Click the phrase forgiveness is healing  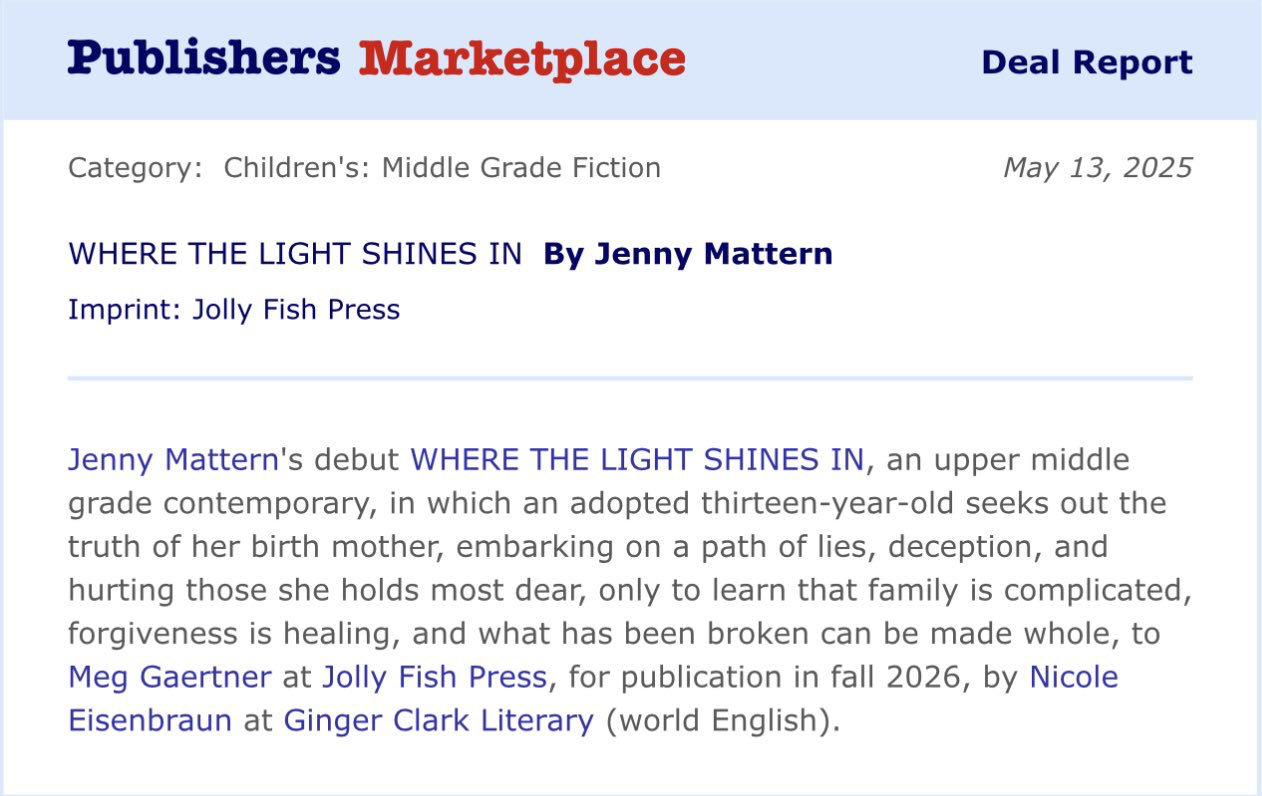pos(233,633)
